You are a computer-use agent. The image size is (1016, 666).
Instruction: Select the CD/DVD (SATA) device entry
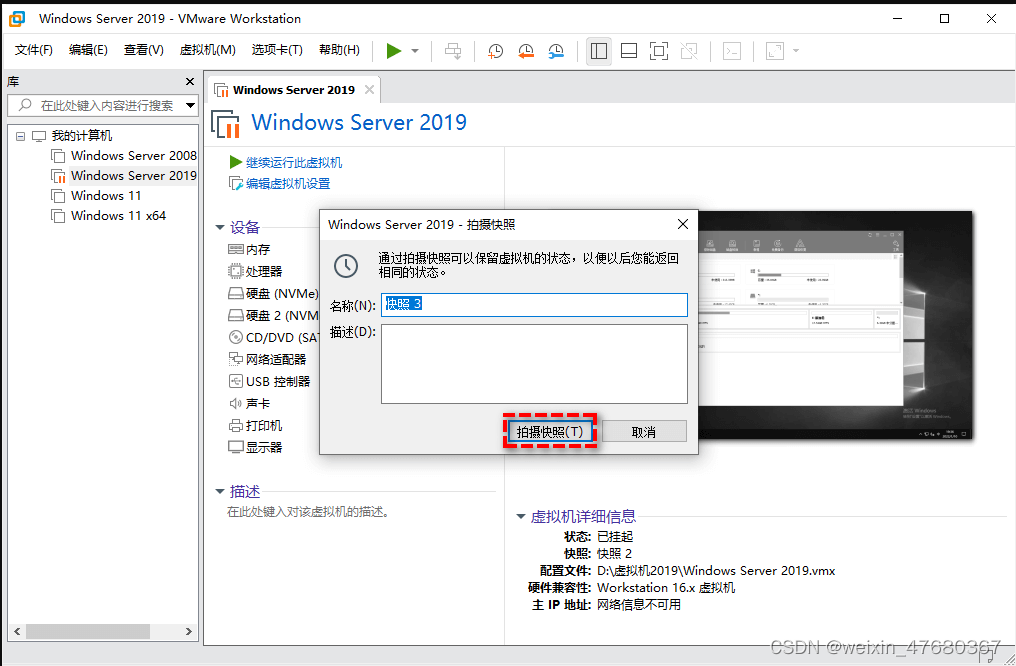click(273, 338)
